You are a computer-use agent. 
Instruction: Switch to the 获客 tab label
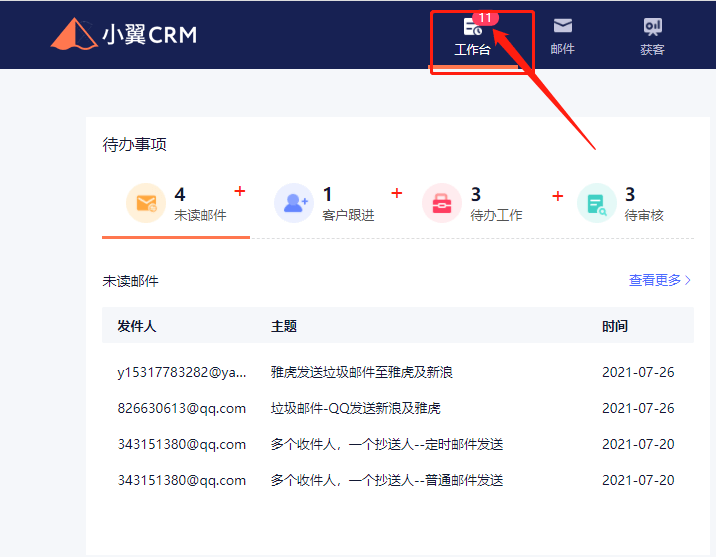click(x=653, y=49)
